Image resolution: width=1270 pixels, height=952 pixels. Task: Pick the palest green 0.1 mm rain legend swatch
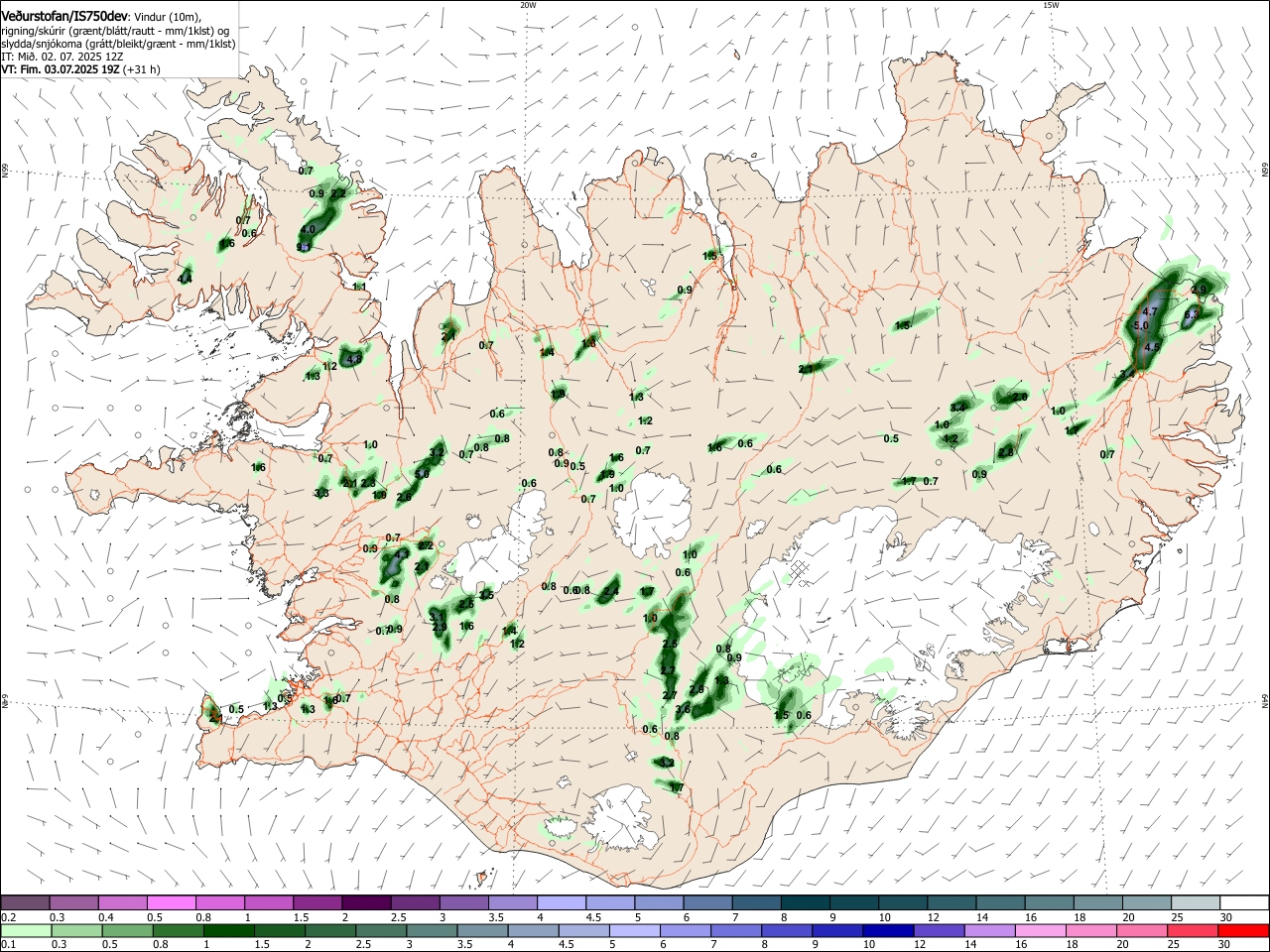(x=25, y=930)
